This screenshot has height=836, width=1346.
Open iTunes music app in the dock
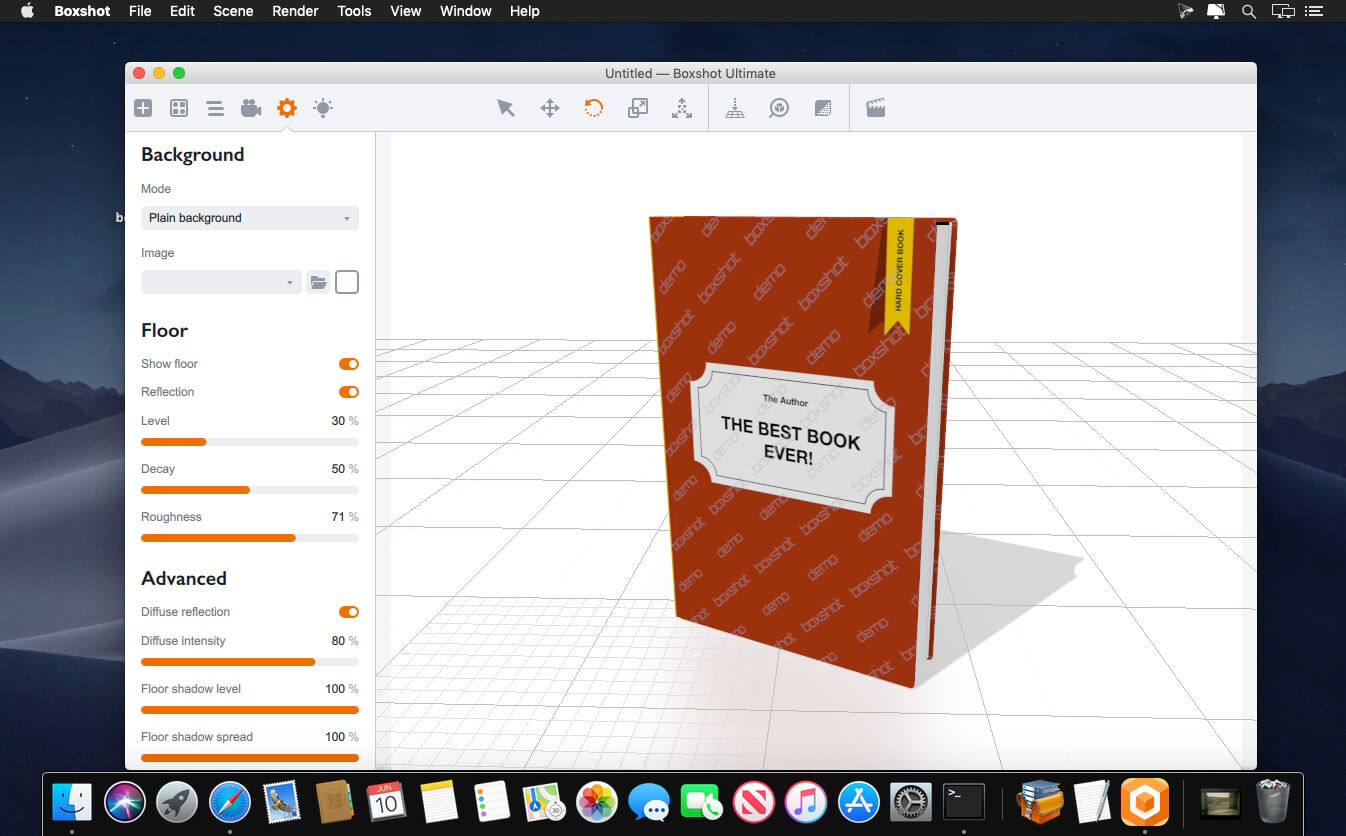pyautogui.click(x=806, y=802)
